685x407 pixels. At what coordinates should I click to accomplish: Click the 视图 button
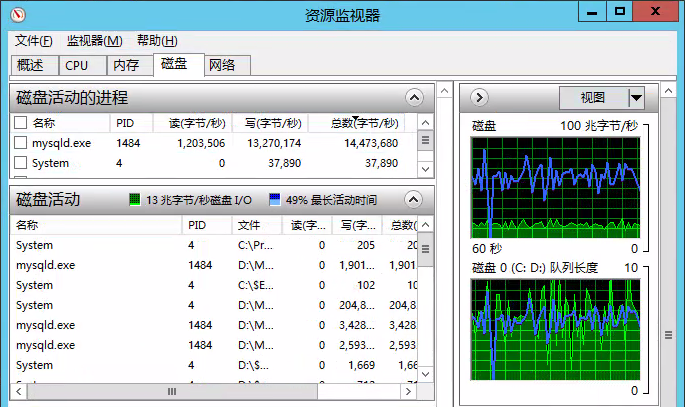point(593,98)
